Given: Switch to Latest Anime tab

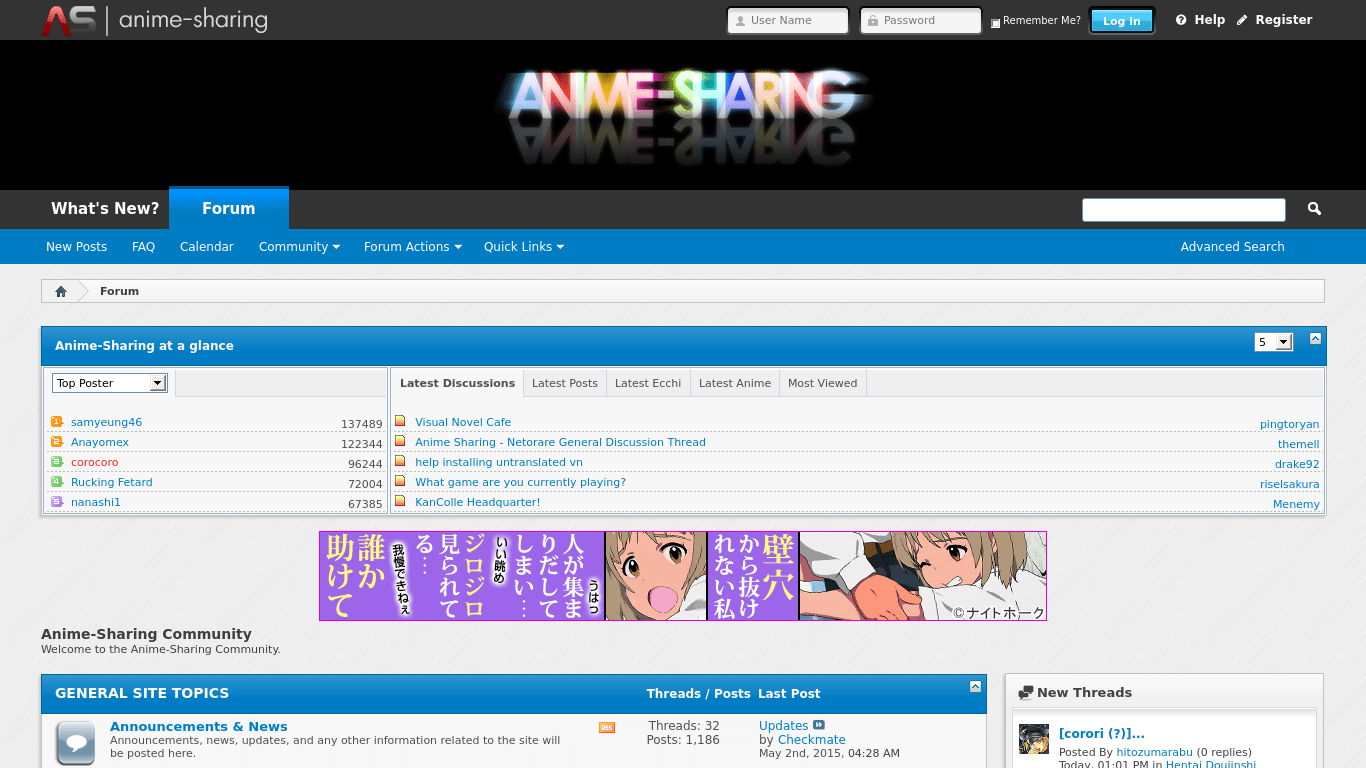Looking at the screenshot, I should point(735,383).
